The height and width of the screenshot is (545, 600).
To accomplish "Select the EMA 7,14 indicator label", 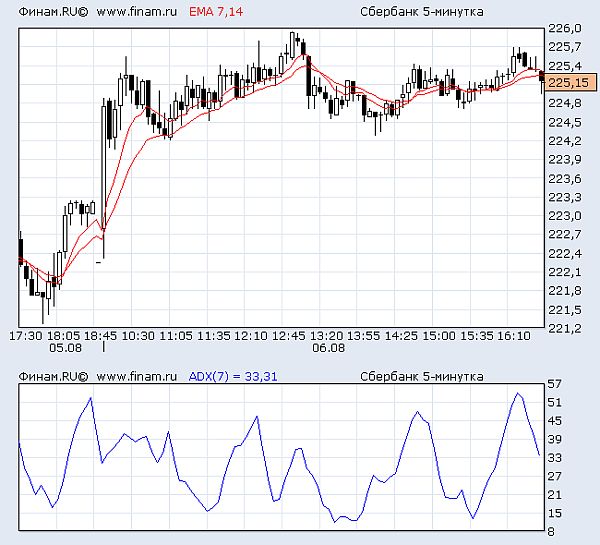I will pos(216,12).
